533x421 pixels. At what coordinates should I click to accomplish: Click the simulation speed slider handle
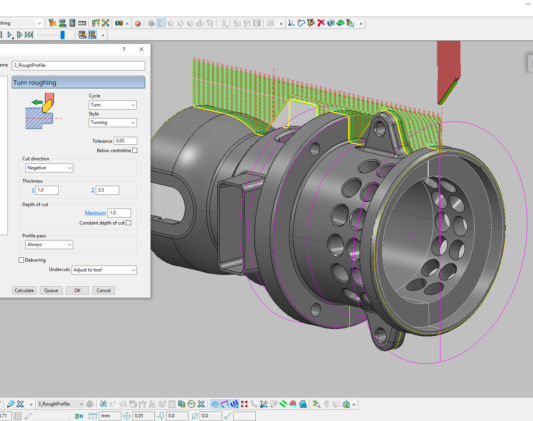pyautogui.click(x=63, y=35)
